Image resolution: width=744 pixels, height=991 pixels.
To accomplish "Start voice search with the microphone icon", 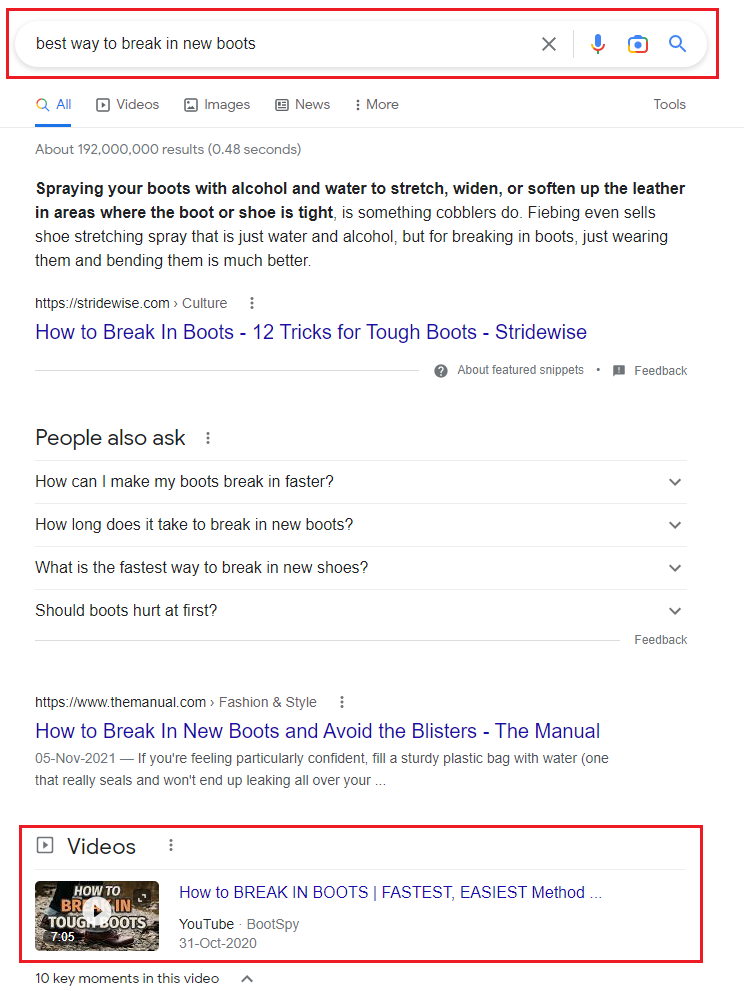I will 597,44.
